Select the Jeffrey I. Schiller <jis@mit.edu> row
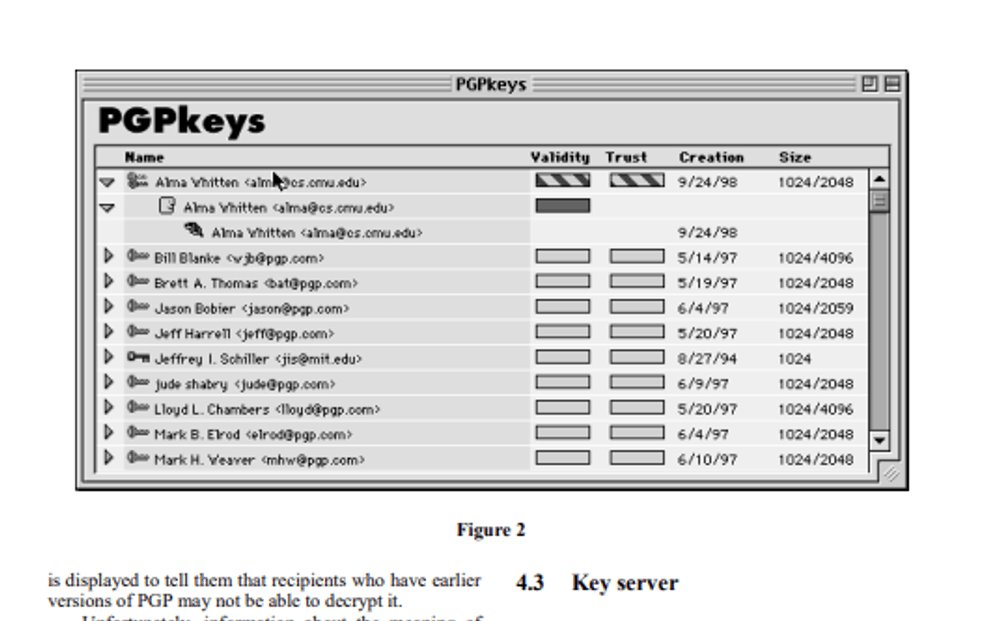This screenshot has height=621, width=1000. [x=483, y=358]
